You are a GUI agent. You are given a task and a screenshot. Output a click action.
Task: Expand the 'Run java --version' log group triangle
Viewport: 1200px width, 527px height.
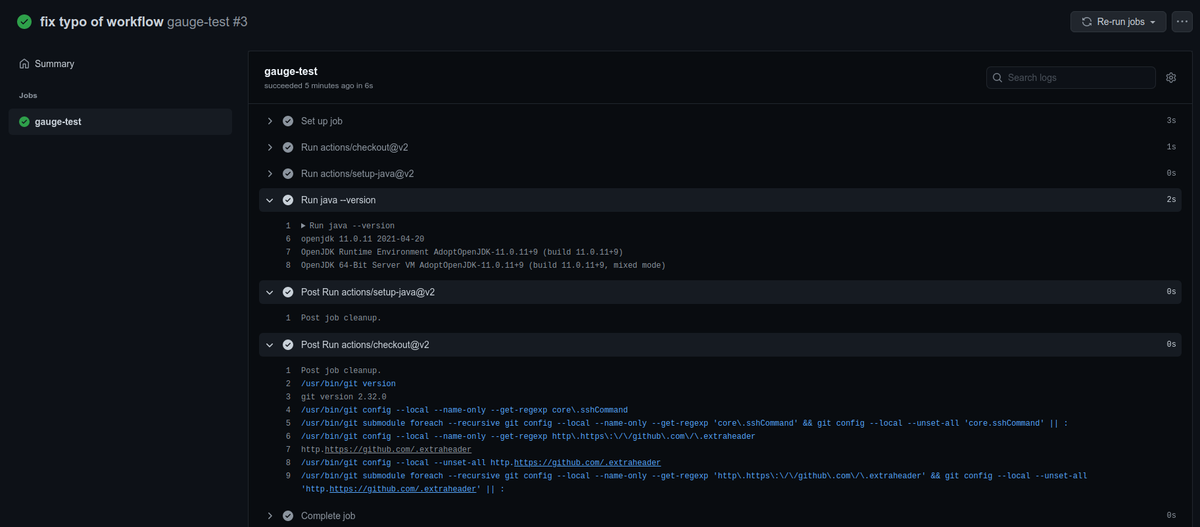304,226
